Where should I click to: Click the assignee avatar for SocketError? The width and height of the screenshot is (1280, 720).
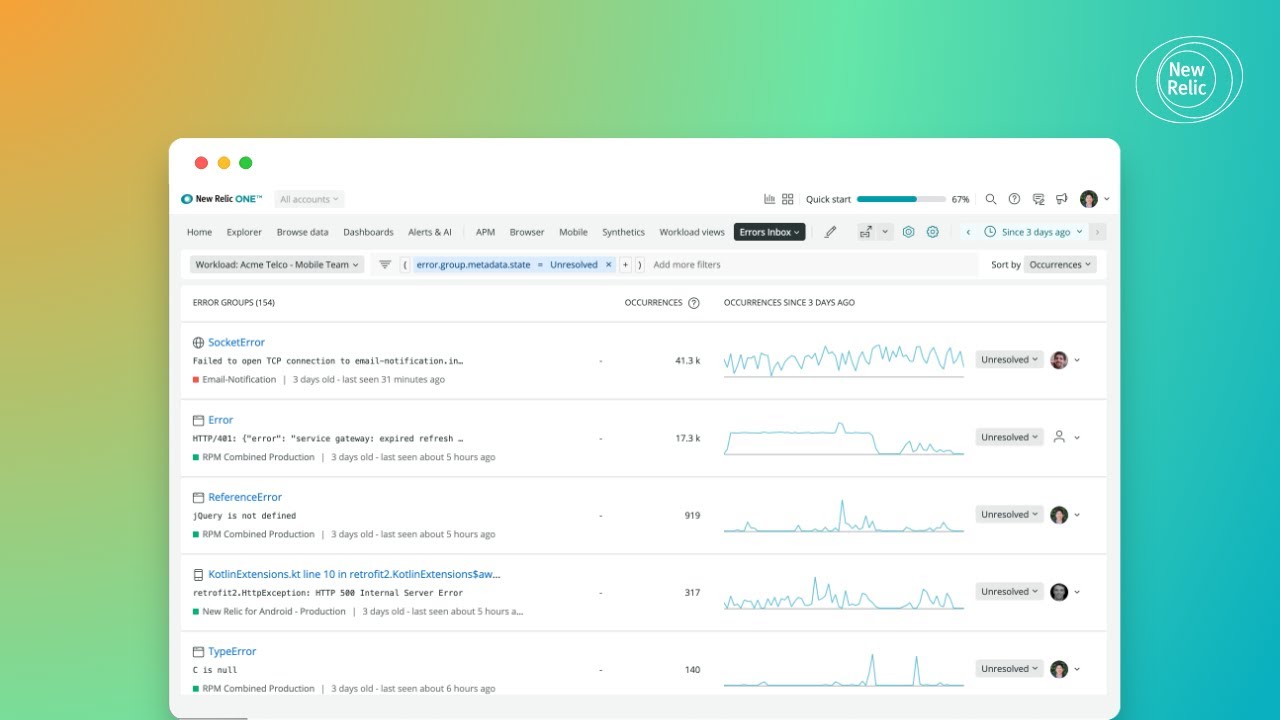tap(1059, 360)
